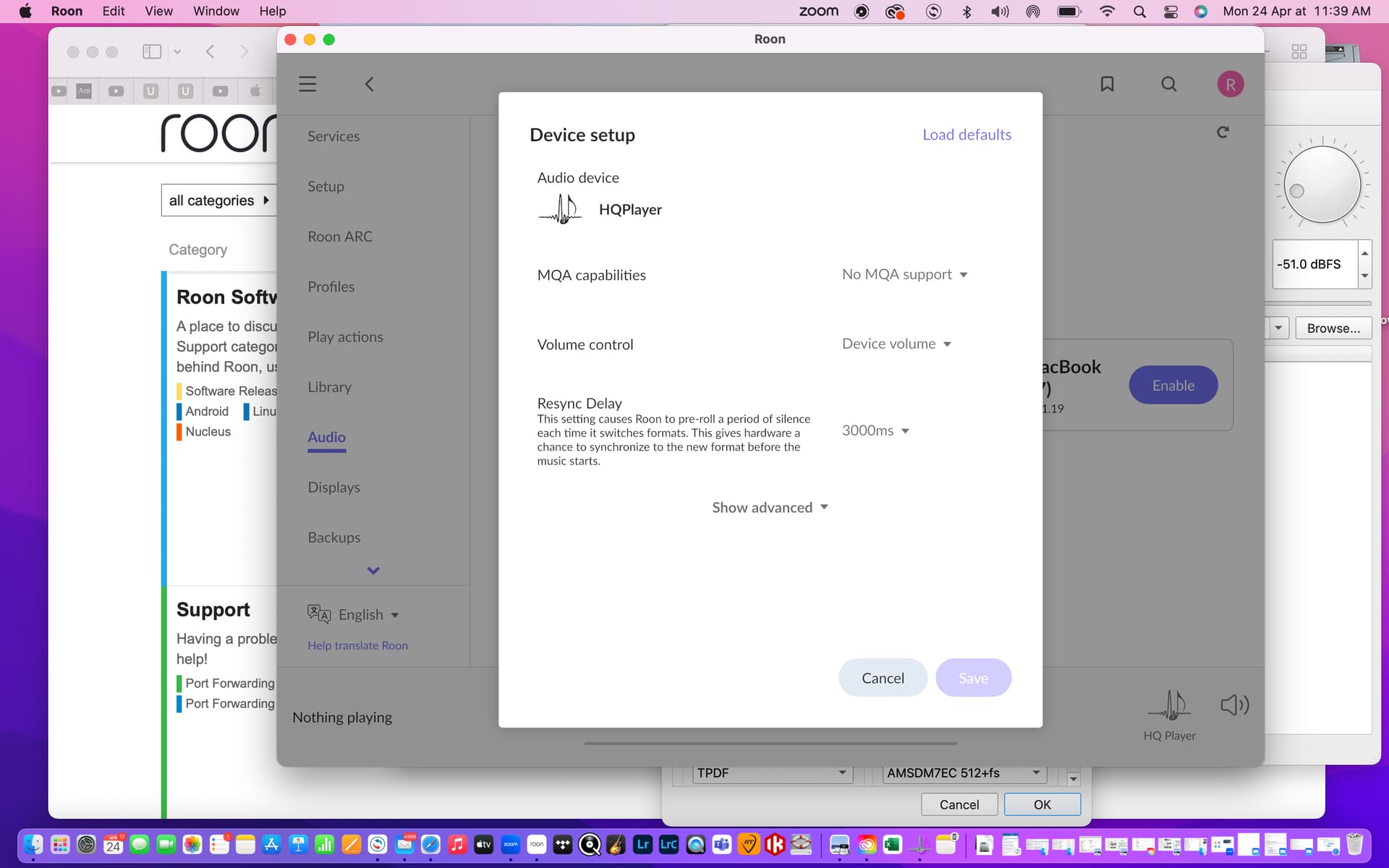1389x868 pixels.
Task: Click the refresh icon in Audio settings
Action: (1223, 132)
